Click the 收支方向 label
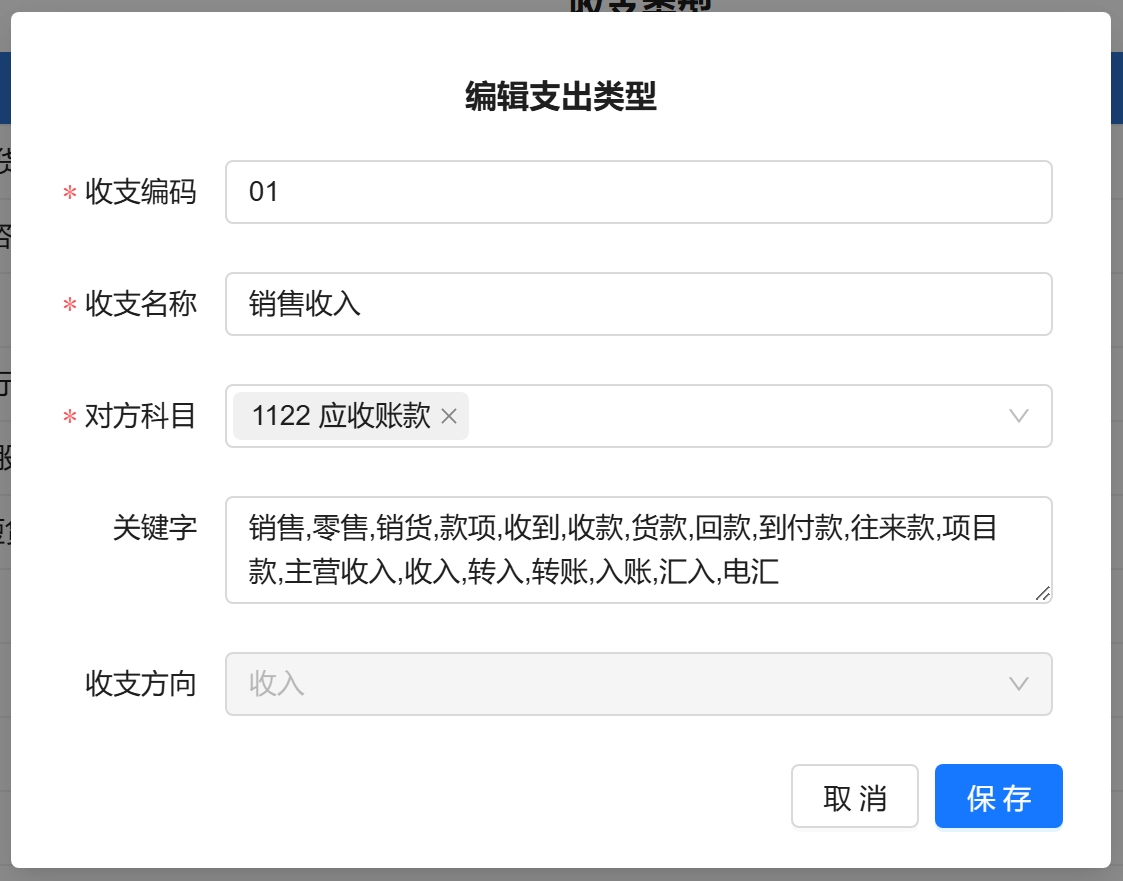The image size is (1123, 881). 140,684
